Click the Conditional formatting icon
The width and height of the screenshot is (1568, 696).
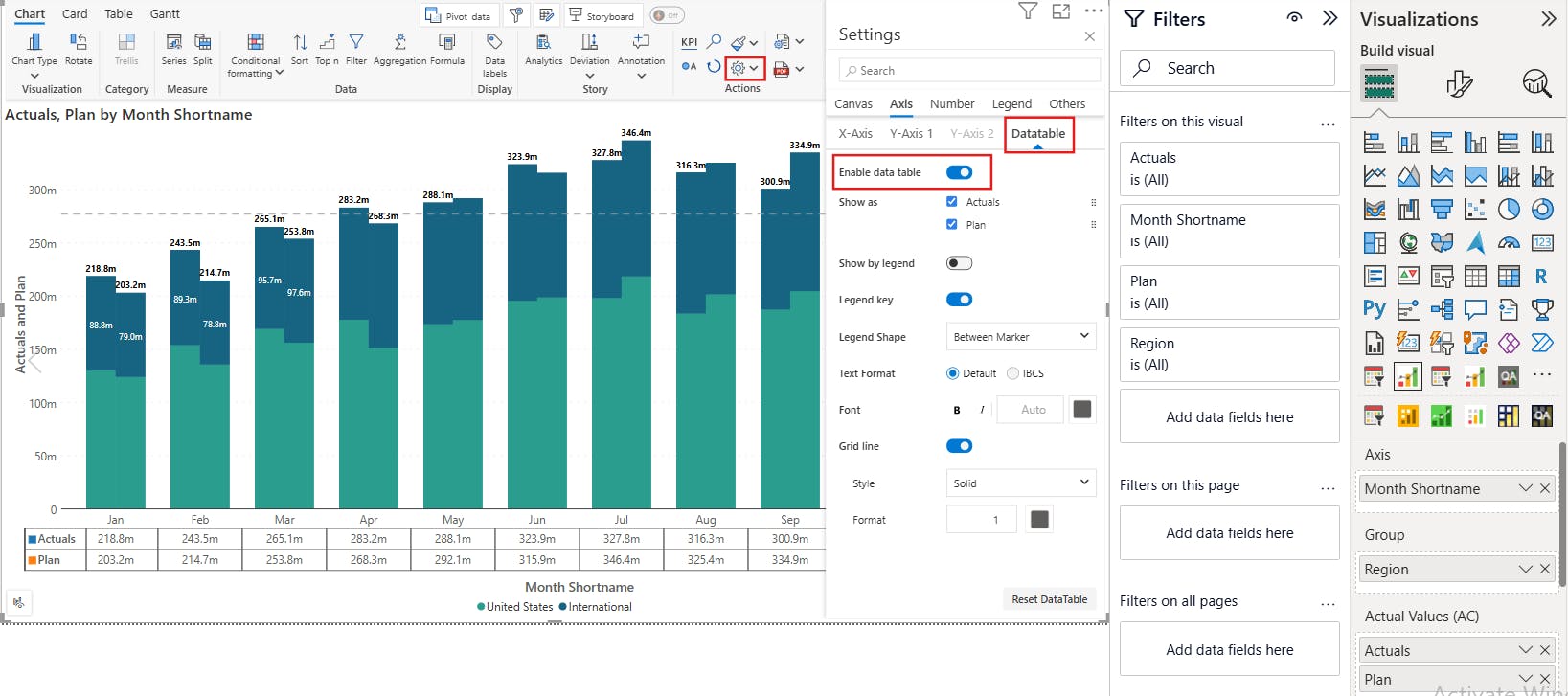[255, 43]
